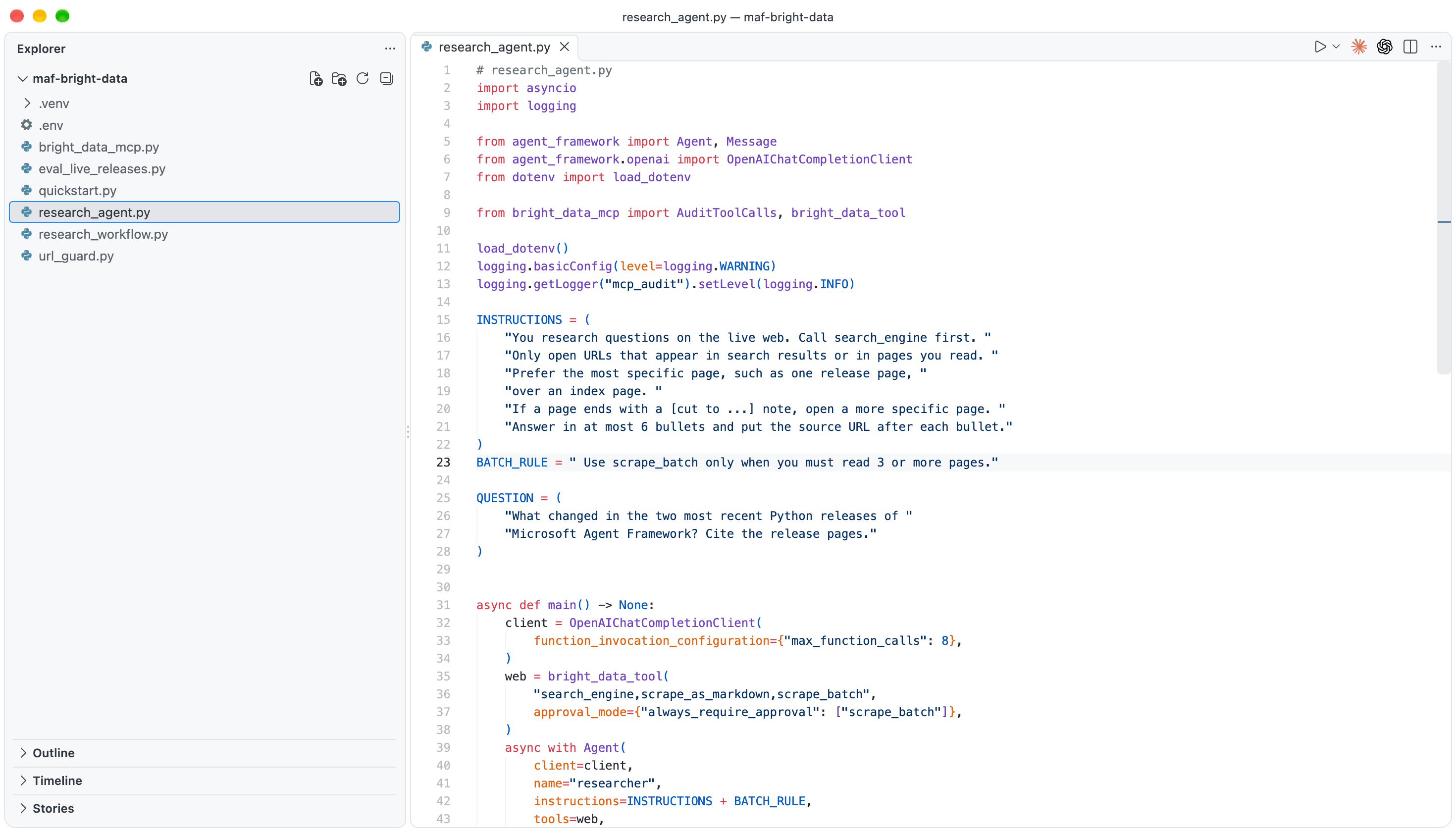Click the sidebar resize handle dots

coord(408,431)
